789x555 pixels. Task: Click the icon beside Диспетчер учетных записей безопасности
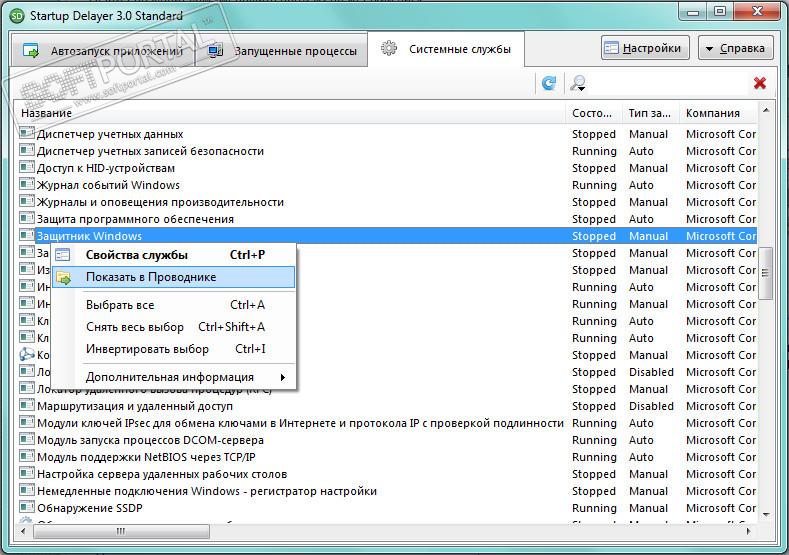click(x=27, y=150)
